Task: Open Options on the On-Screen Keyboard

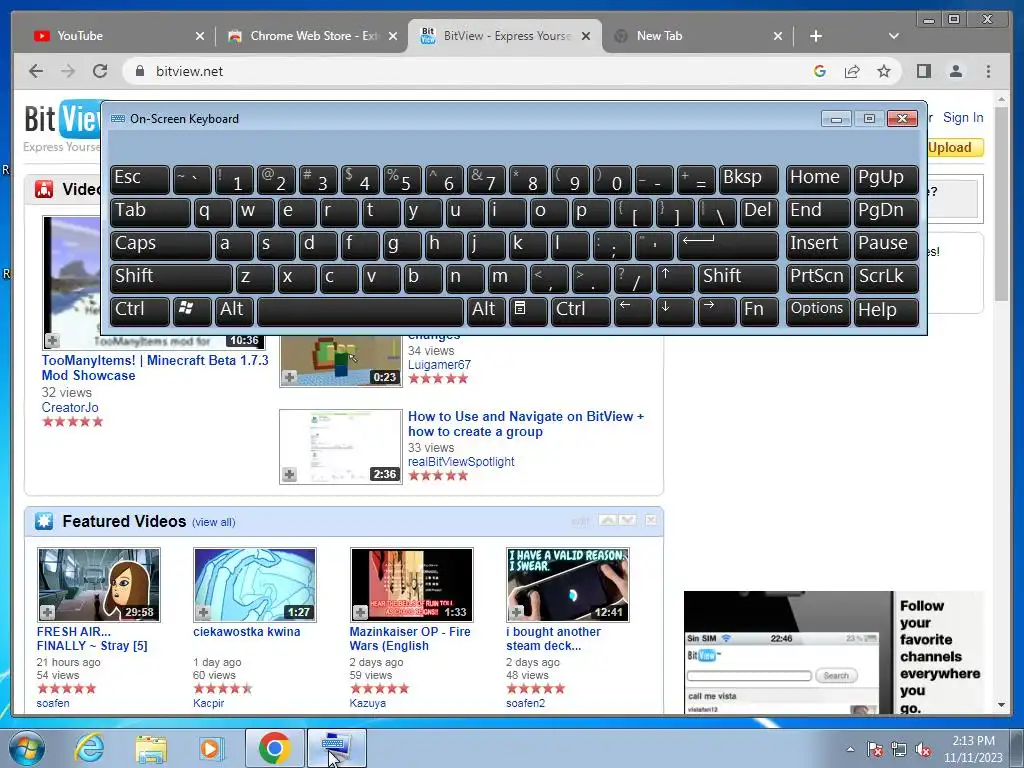Action: tap(818, 311)
